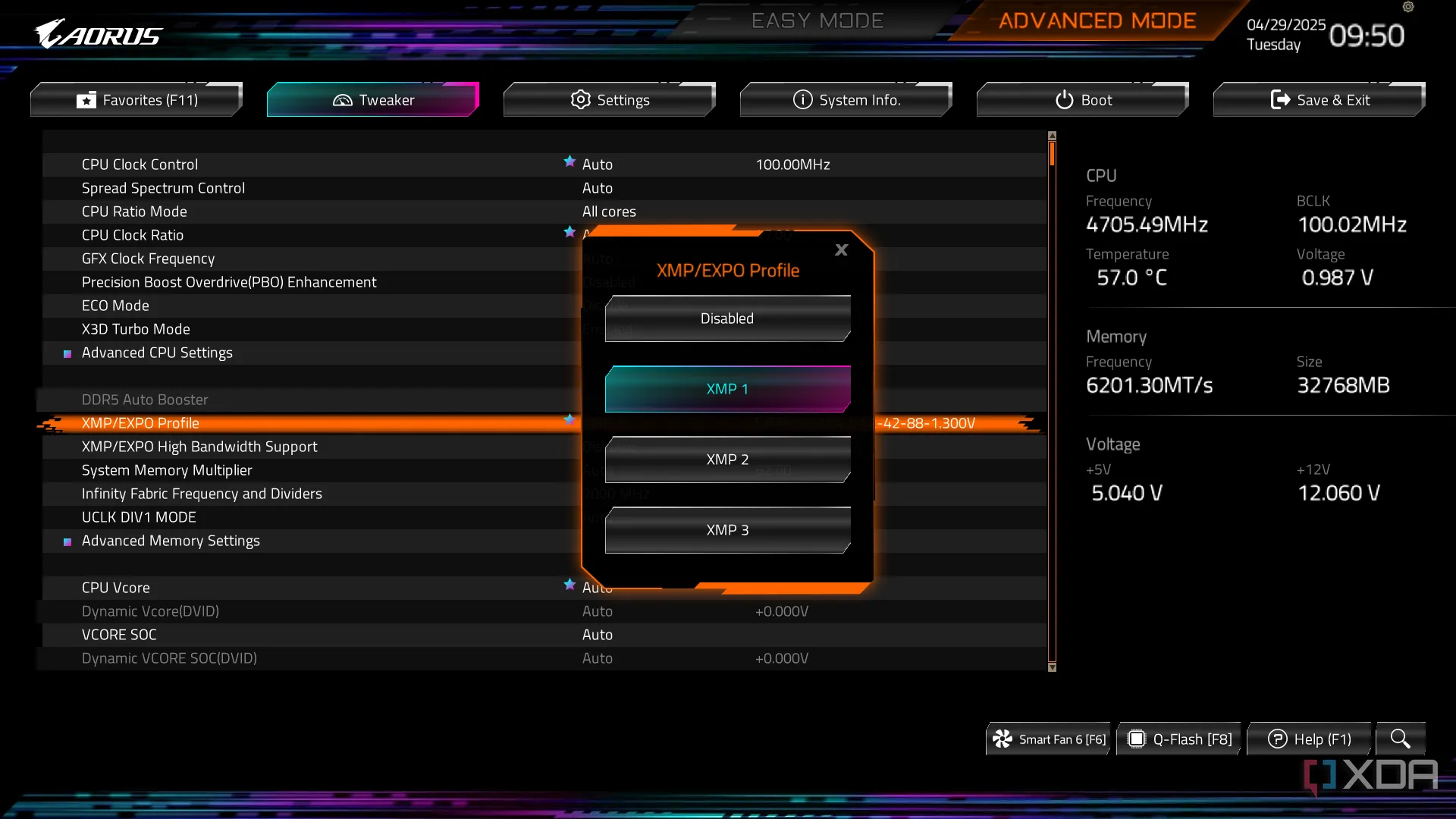This screenshot has width=1456, height=819.
Task: Toggle favorite star beside CPU Vcore
Action: tap(570, 585)
